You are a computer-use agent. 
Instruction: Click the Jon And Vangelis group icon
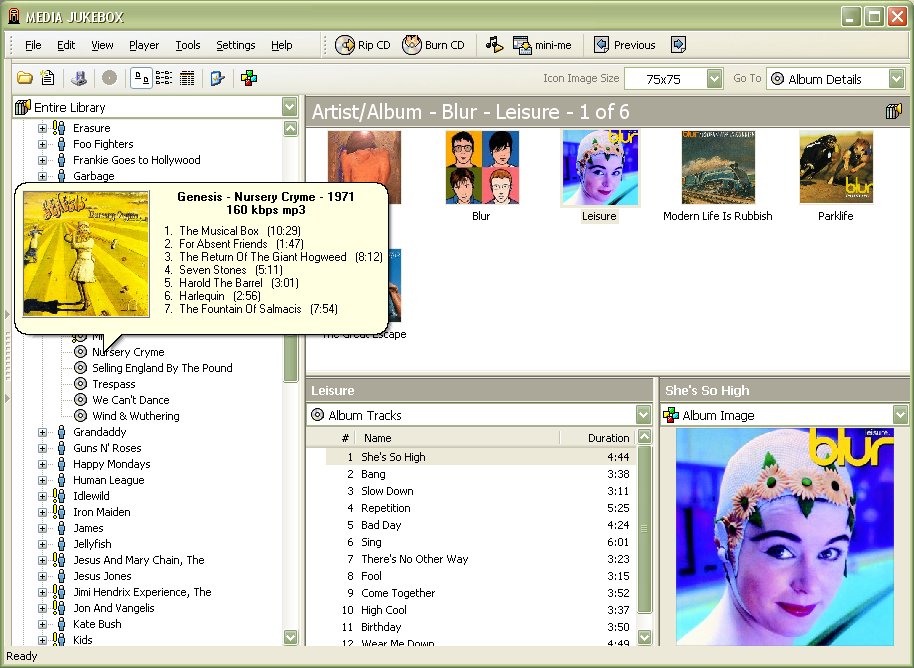pos(59,608)
